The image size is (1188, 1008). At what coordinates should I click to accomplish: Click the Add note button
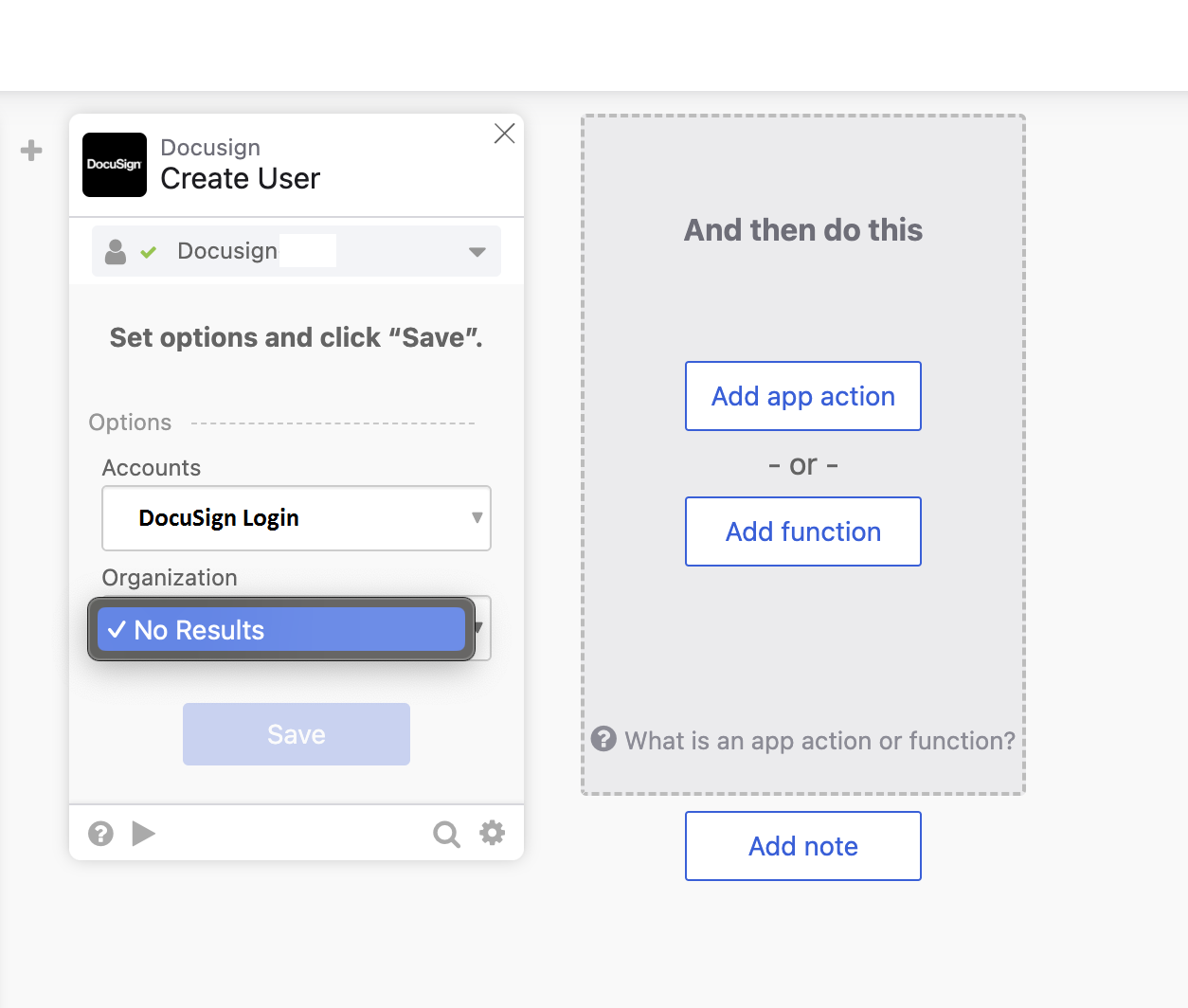(802, 846)
